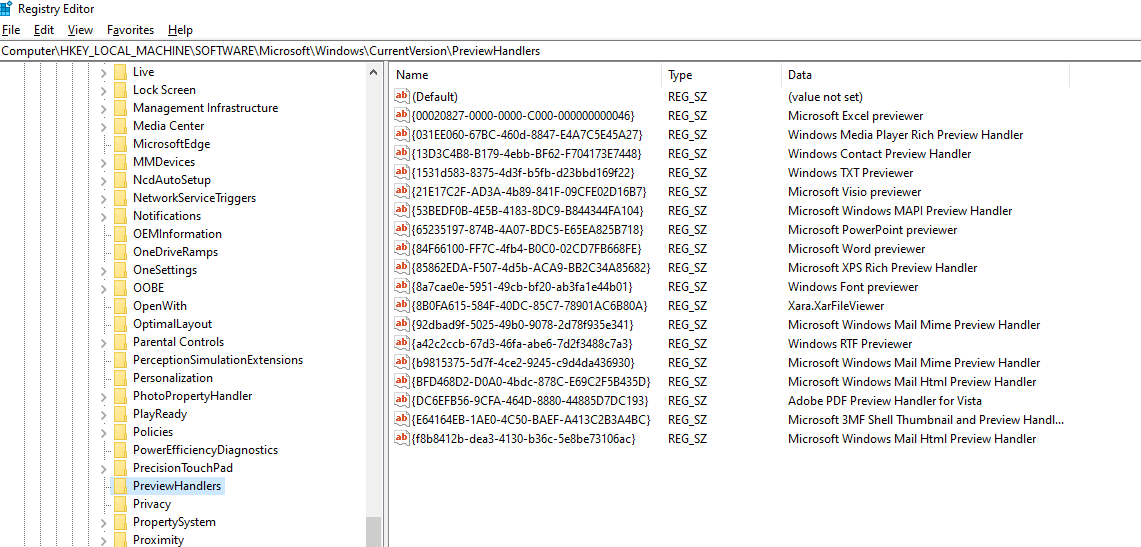This screenshot has height=547, width=1141.
Task: Click the icon of the Microsoft 3MF Shell Thumbnail row
Action: (x=402, y=419)
